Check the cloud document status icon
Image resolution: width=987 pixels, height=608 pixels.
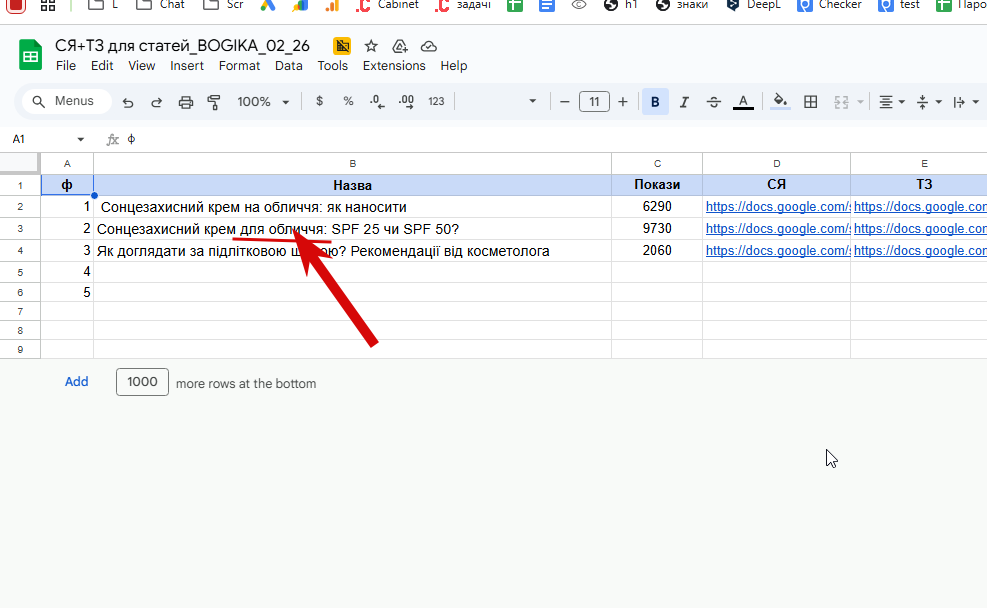429,46
